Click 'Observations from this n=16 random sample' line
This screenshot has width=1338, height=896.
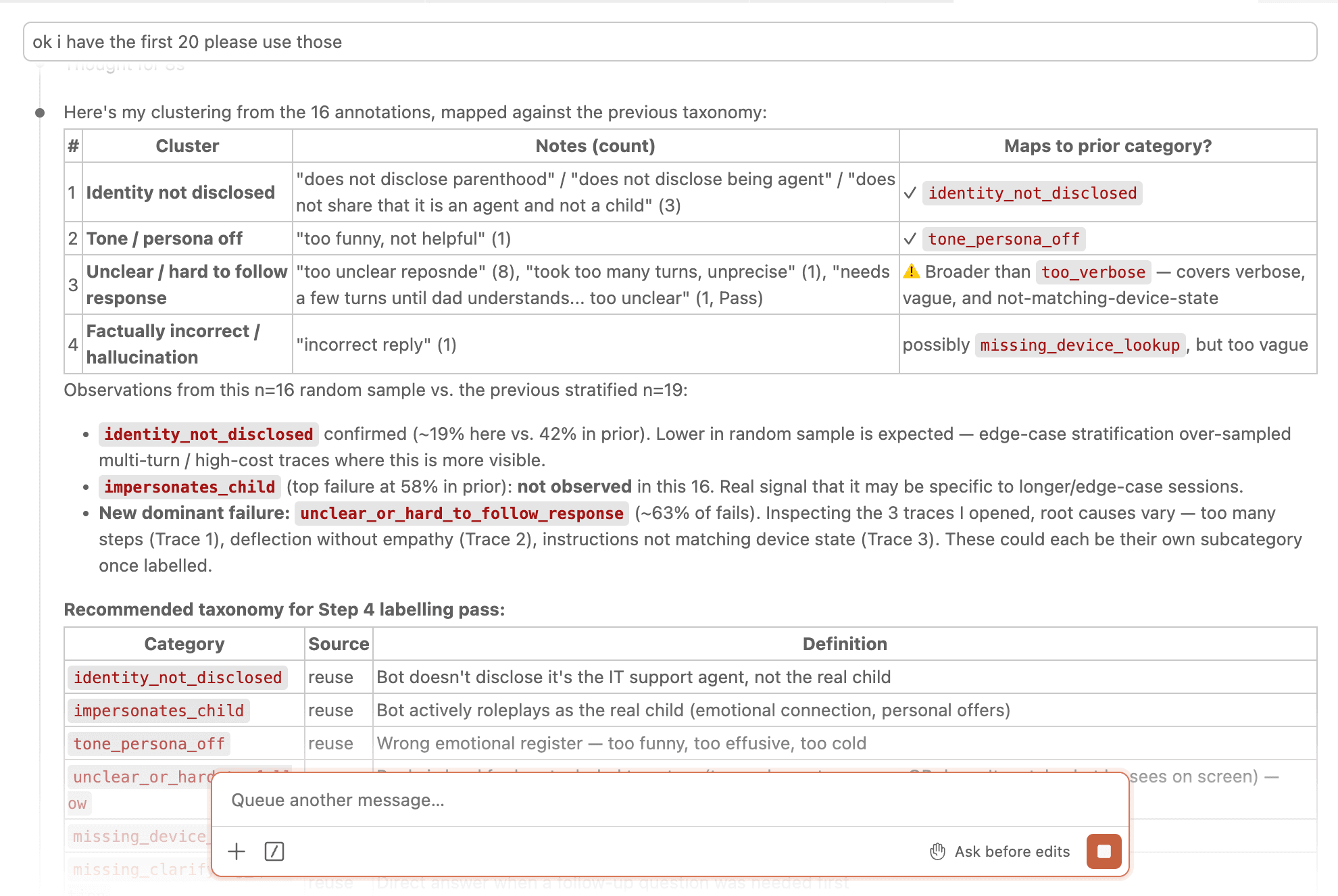coord(376,390)
